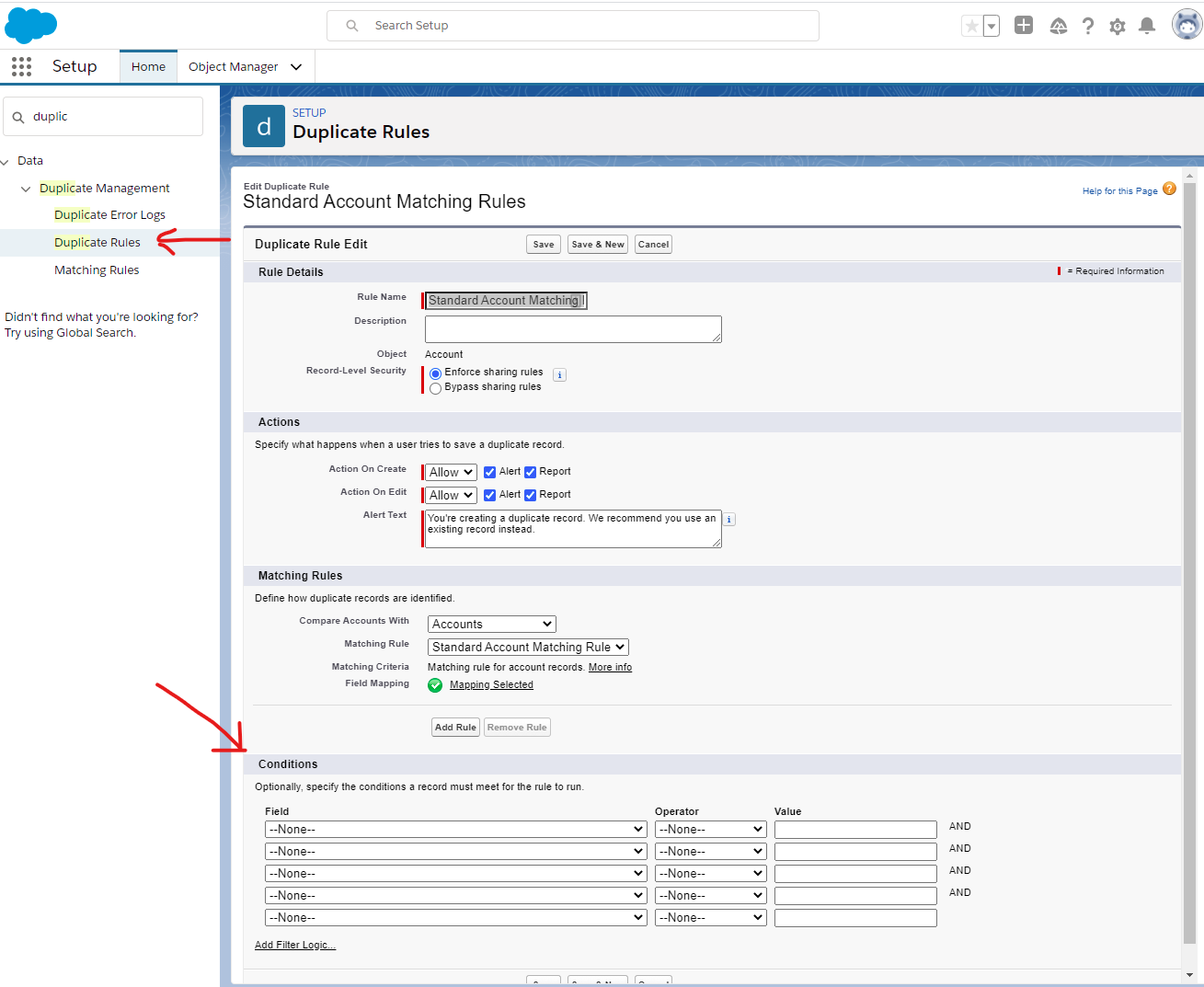
Task: Open the Setup gear icon
Action: tap(1118, 26)
